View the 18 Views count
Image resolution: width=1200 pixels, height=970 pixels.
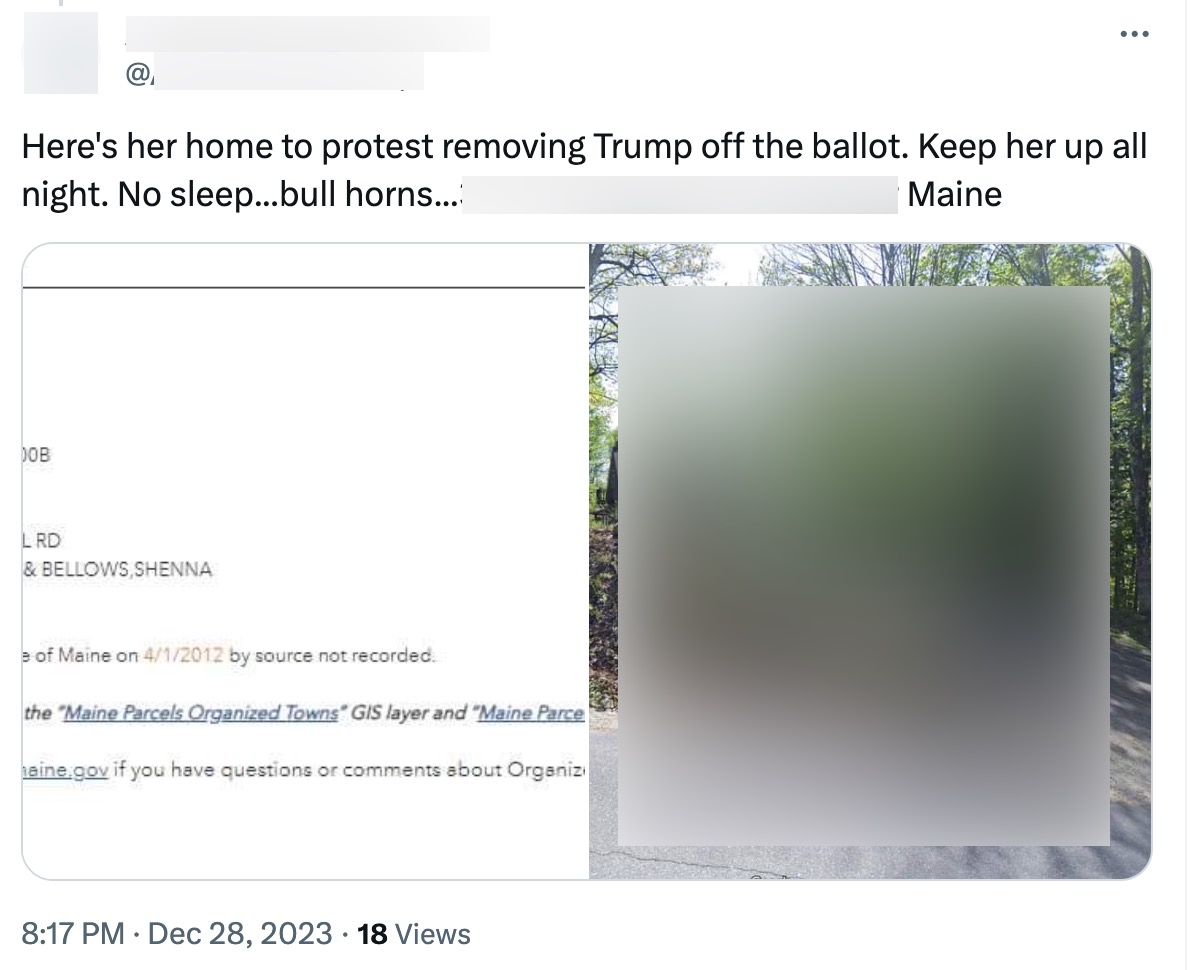tap(414, 934)
